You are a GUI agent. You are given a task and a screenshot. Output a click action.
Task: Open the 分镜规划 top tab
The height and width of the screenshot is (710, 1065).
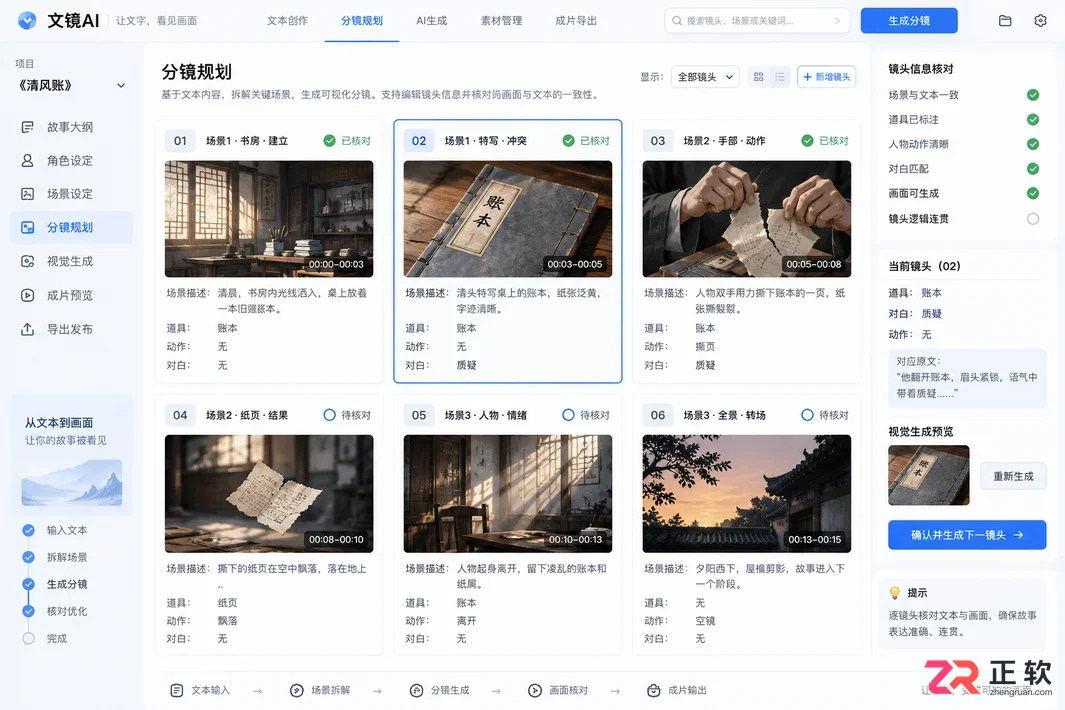pos(361,20)
